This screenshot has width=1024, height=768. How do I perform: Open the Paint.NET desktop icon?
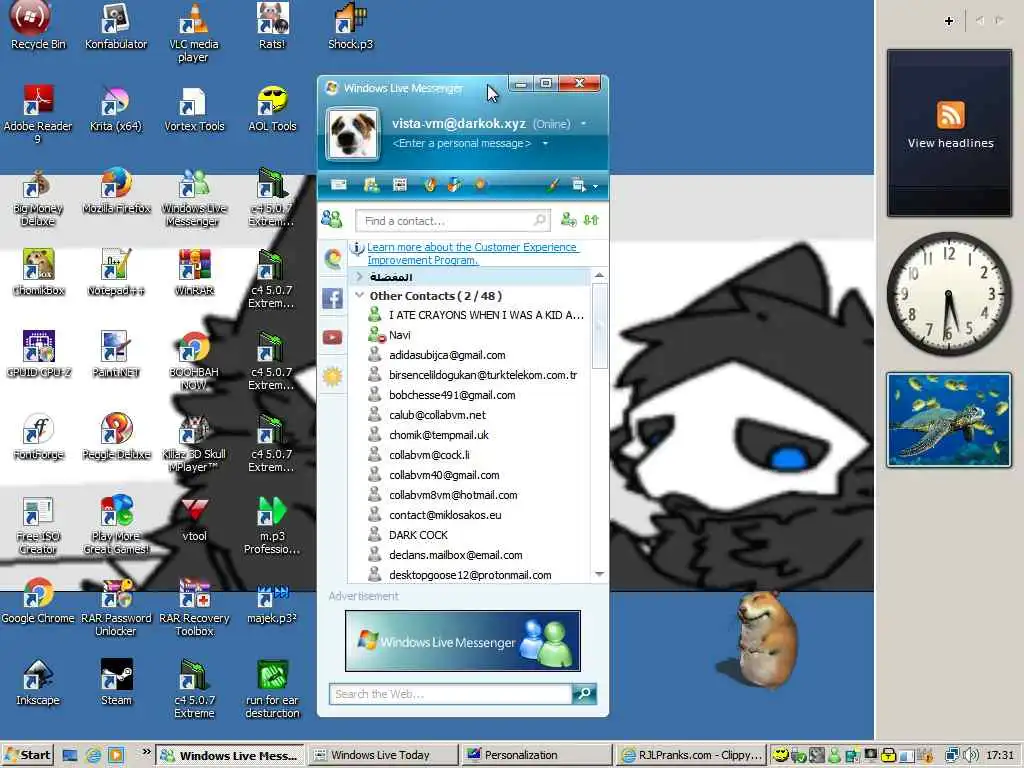click(x=116, y=355)
